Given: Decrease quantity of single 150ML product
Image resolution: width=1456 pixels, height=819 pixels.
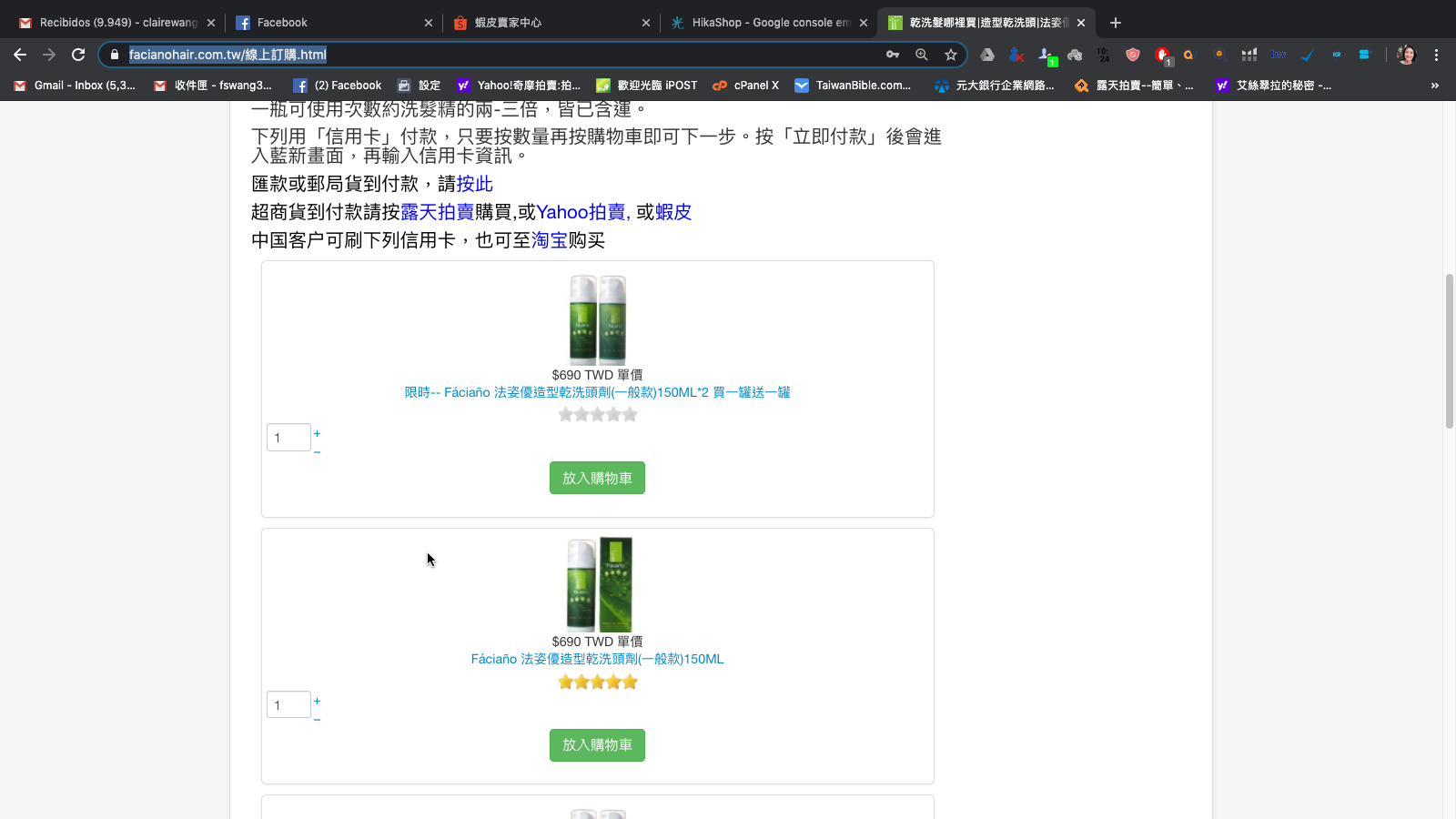Looking at the screenshot, I should (x=317, y=719).
